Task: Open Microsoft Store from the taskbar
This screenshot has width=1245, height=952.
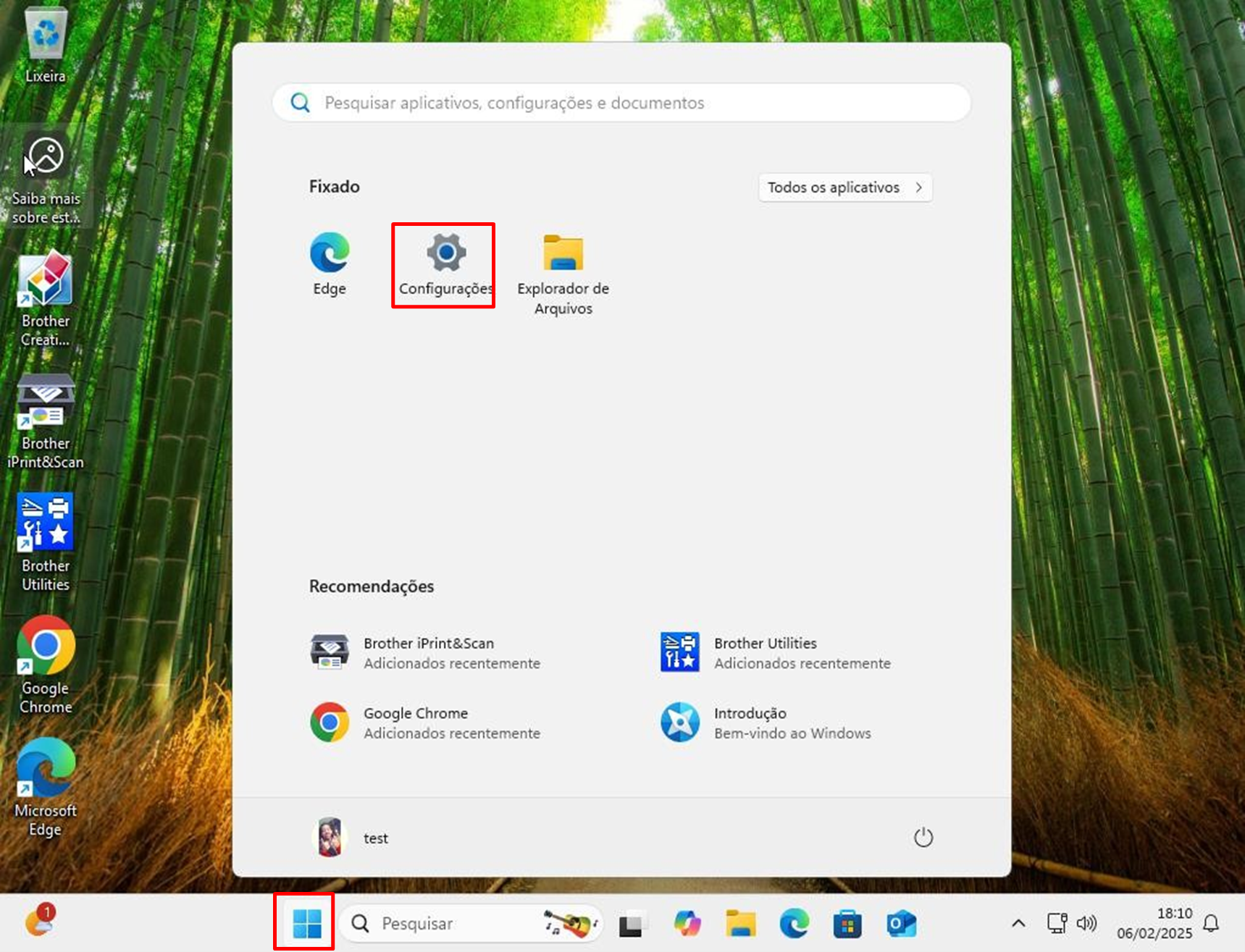Action: click(847, 924)
